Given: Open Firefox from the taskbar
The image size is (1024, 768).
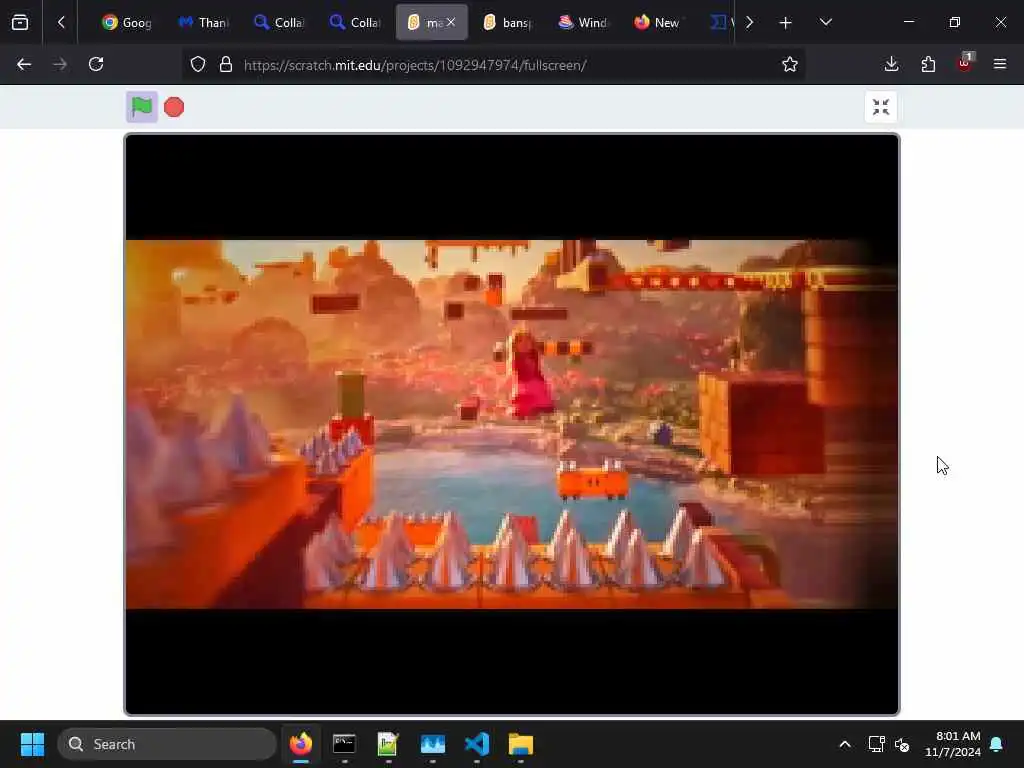Looking at the screenshot, I should coord(300,744).
